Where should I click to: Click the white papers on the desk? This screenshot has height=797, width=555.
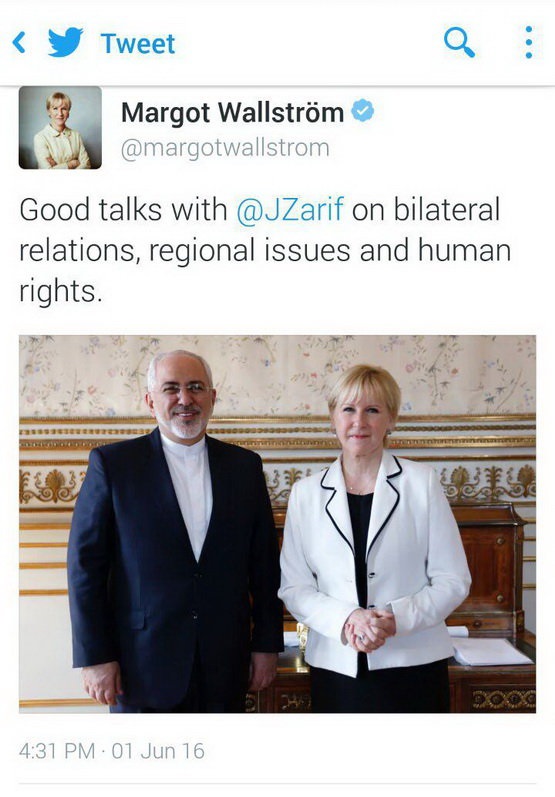489,651
